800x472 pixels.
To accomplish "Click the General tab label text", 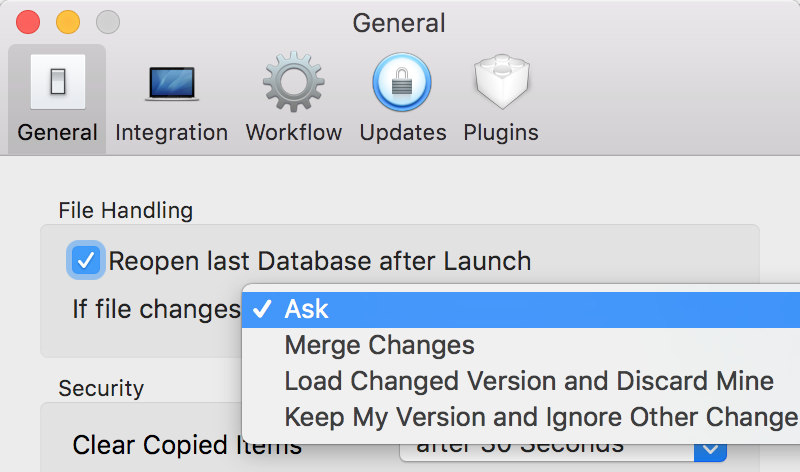I will 58,133.
